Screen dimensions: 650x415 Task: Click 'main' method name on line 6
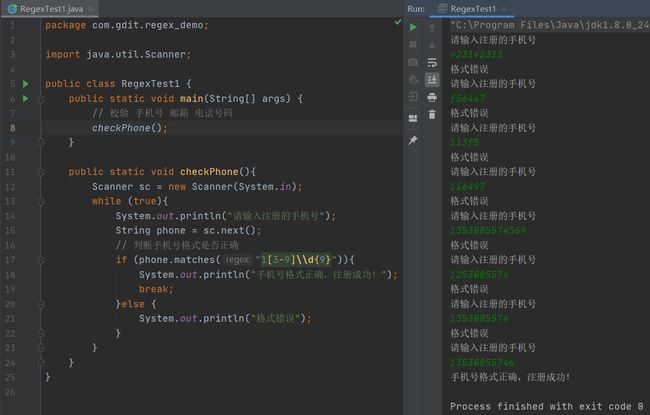point(192,99)
